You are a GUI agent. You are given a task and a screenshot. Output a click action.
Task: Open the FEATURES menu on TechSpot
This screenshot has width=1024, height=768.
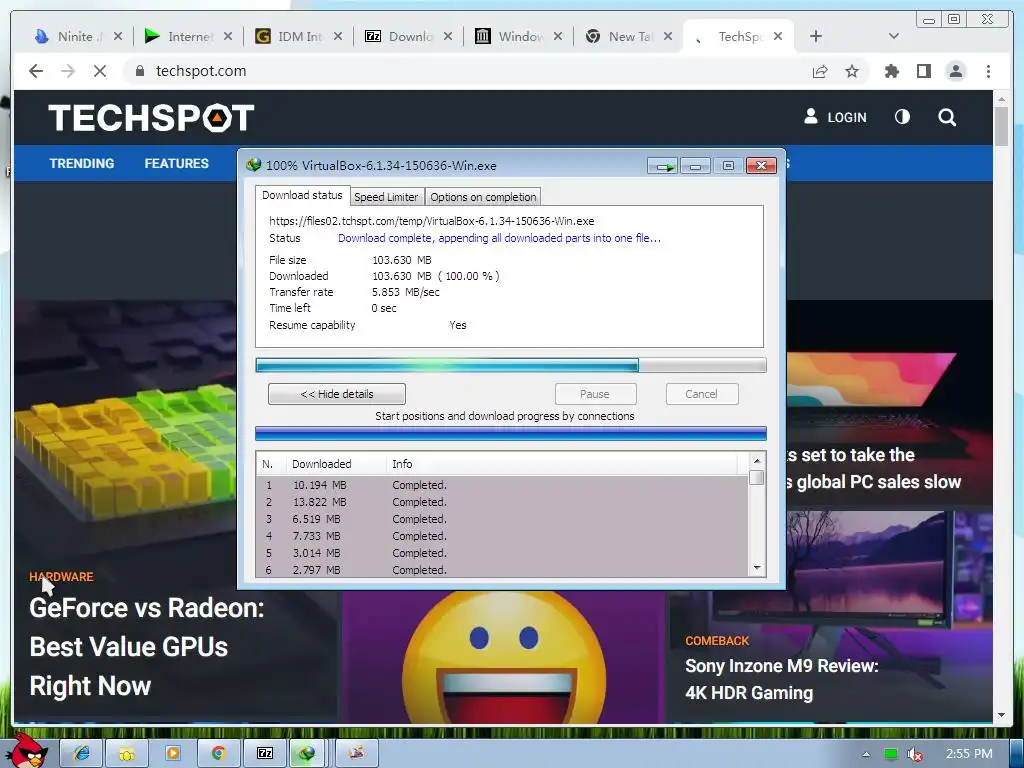pyautogui.click(x=176, y=163)
